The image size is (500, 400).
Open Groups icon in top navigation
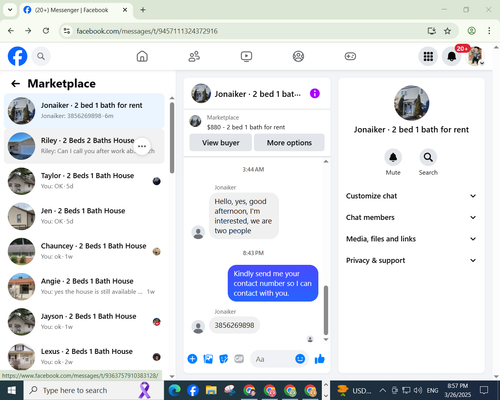click(x=298, y=56)
